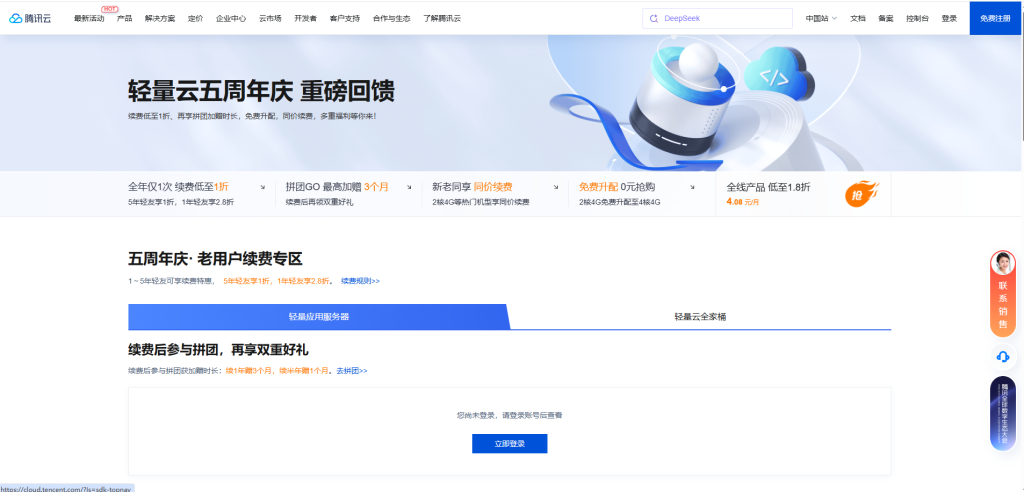Focus the DeepSeek search input field

coord(717,18)
